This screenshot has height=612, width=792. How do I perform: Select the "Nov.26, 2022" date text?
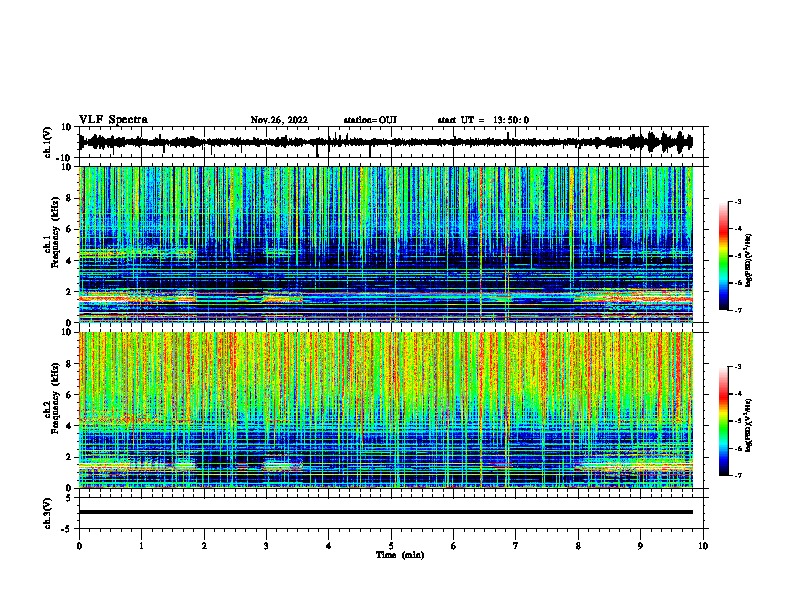pyautogui.click(x=279, y=120)
